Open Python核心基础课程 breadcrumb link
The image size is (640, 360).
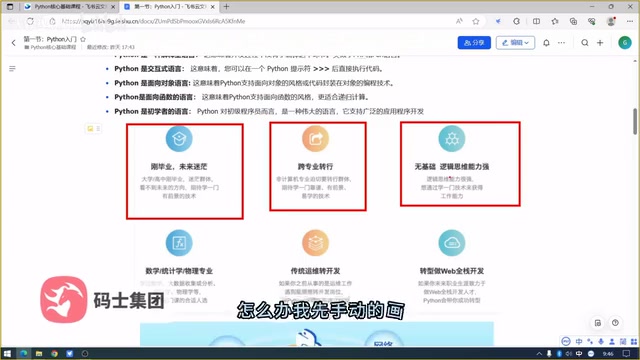tap(53, 47)
